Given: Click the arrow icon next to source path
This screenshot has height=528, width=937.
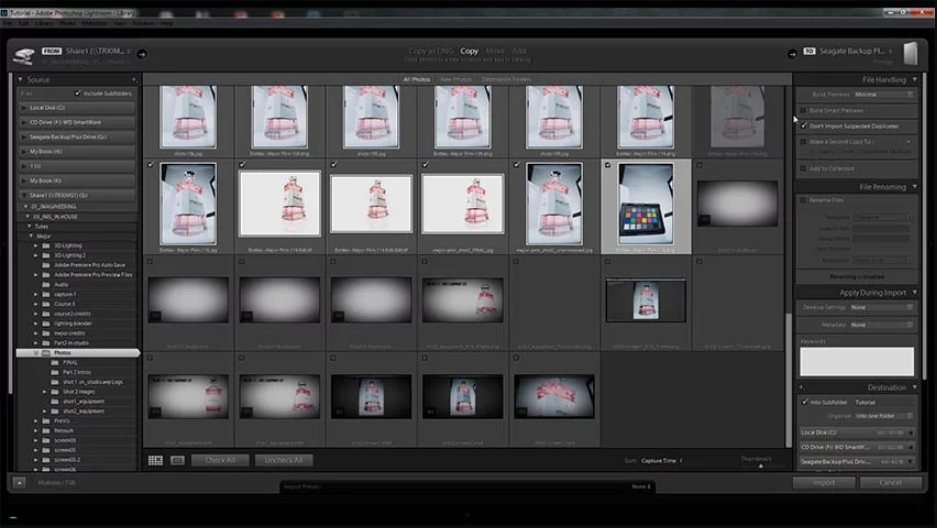Looking at the screenshot, I should (142, 54).
